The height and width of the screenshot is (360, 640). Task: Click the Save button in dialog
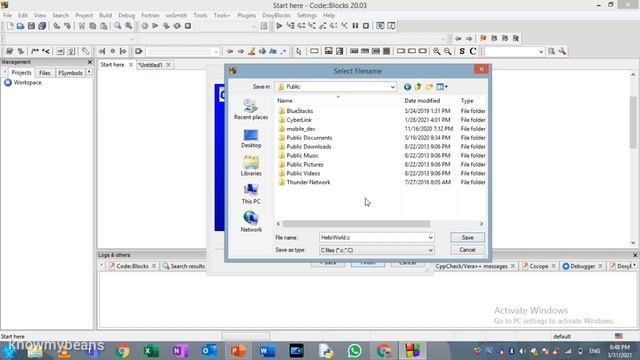pos(467,238)
